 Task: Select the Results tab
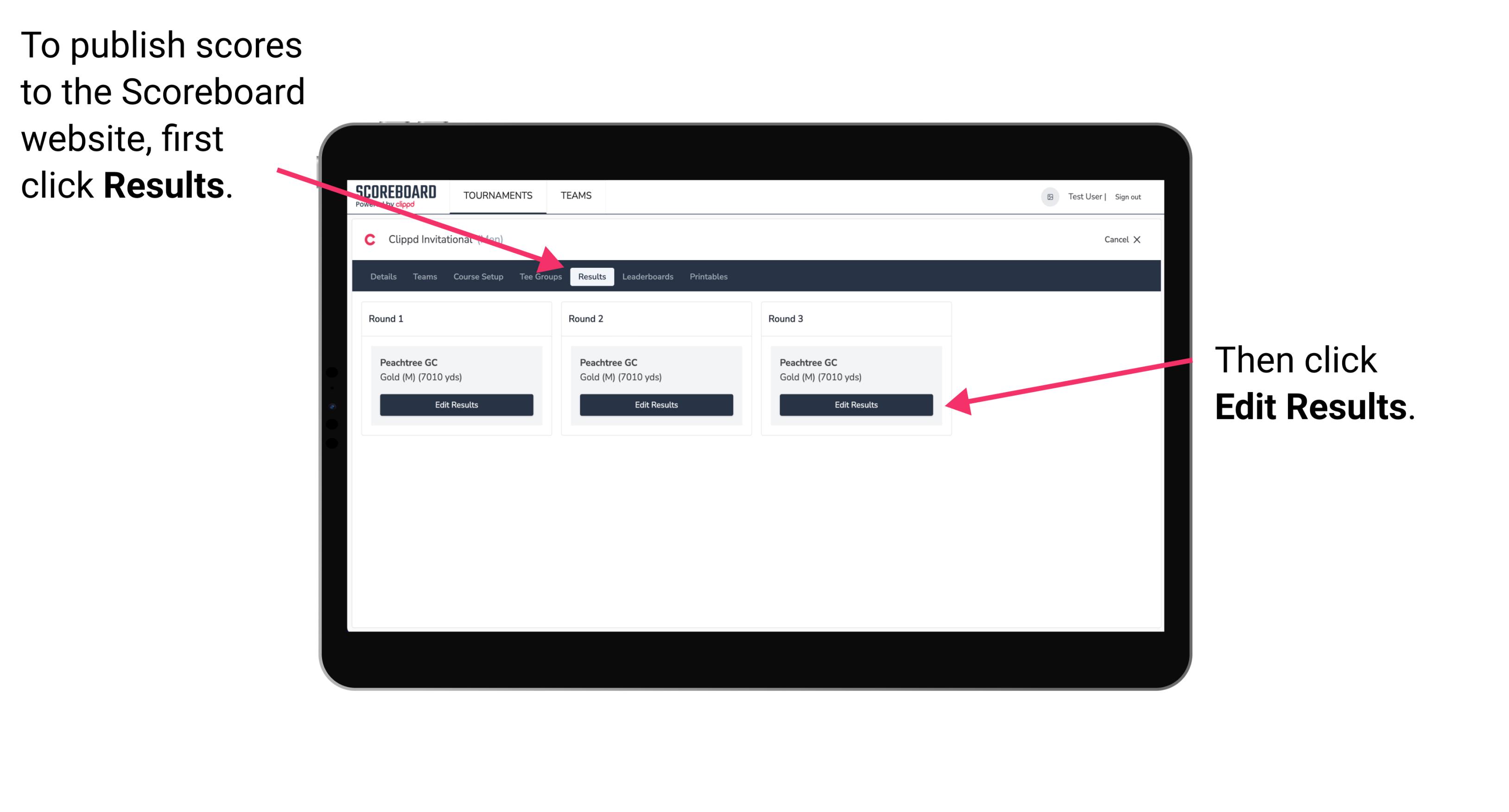tap(592, 276)
